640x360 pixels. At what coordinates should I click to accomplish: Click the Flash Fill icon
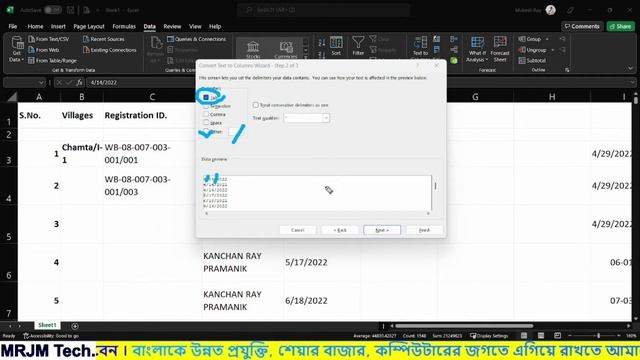tap(437, 39)
